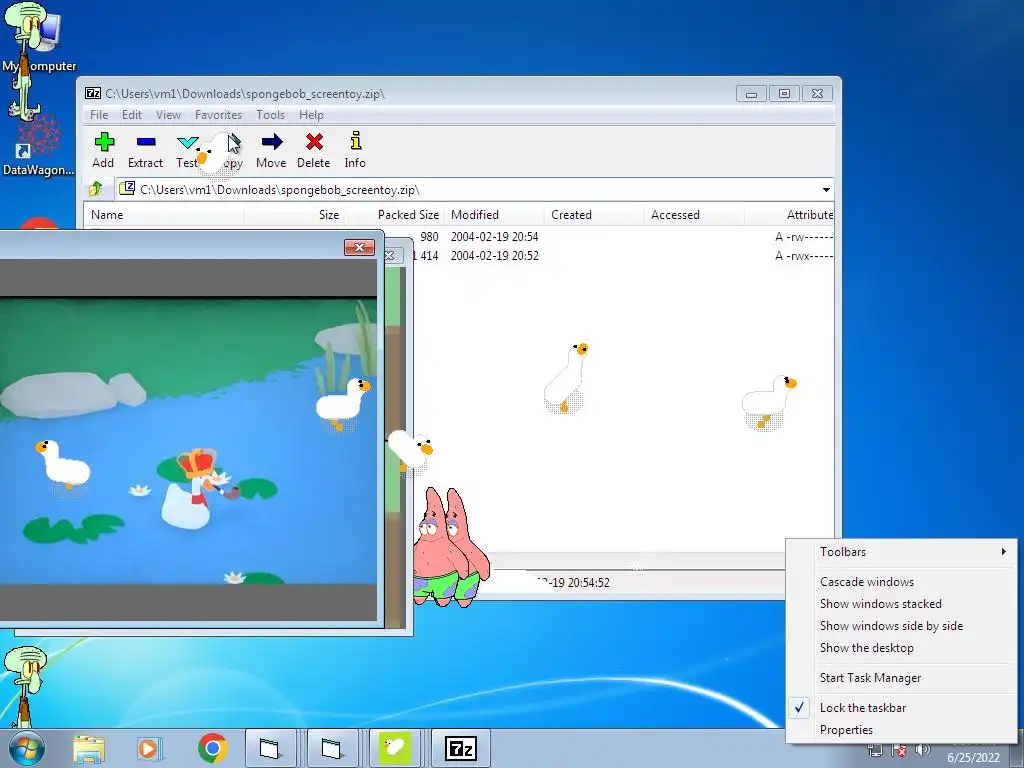Sort by the Created column header
This screenshot has height=768, width=1024.
pyautogui.click(x=594, y=215)
